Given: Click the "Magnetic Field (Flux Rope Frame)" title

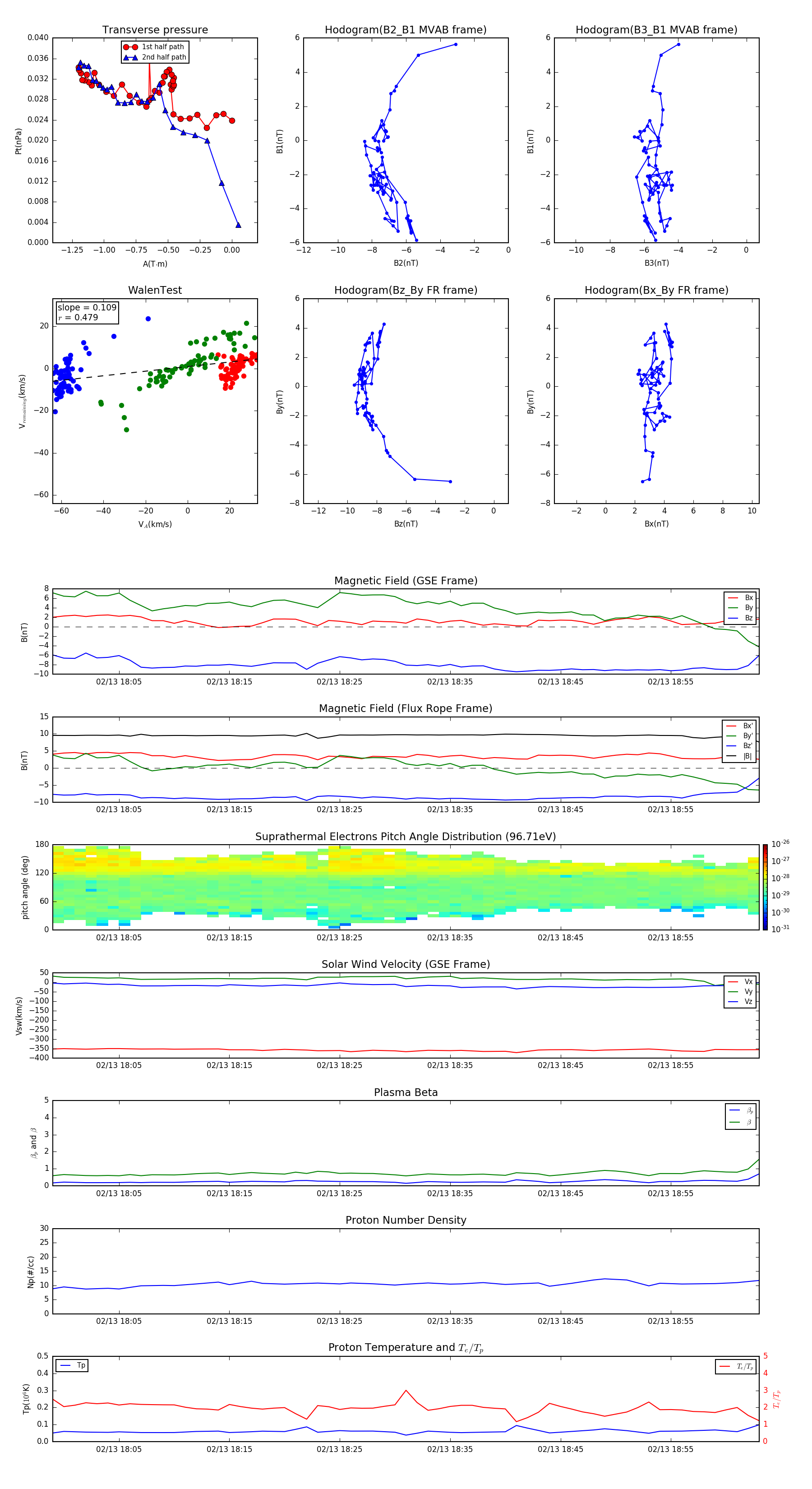Looking at the screenshot, I should [406, 709].
